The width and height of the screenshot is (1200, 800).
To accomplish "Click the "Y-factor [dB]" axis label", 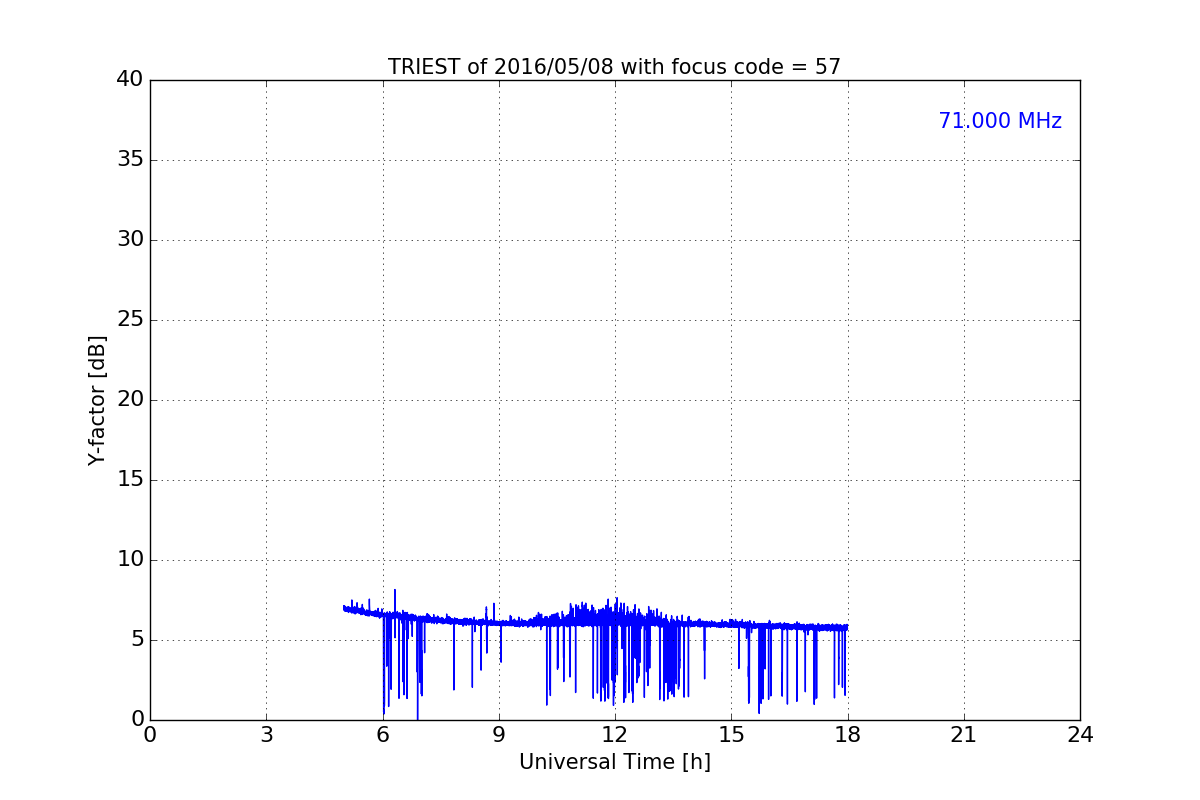I will 97,400.
